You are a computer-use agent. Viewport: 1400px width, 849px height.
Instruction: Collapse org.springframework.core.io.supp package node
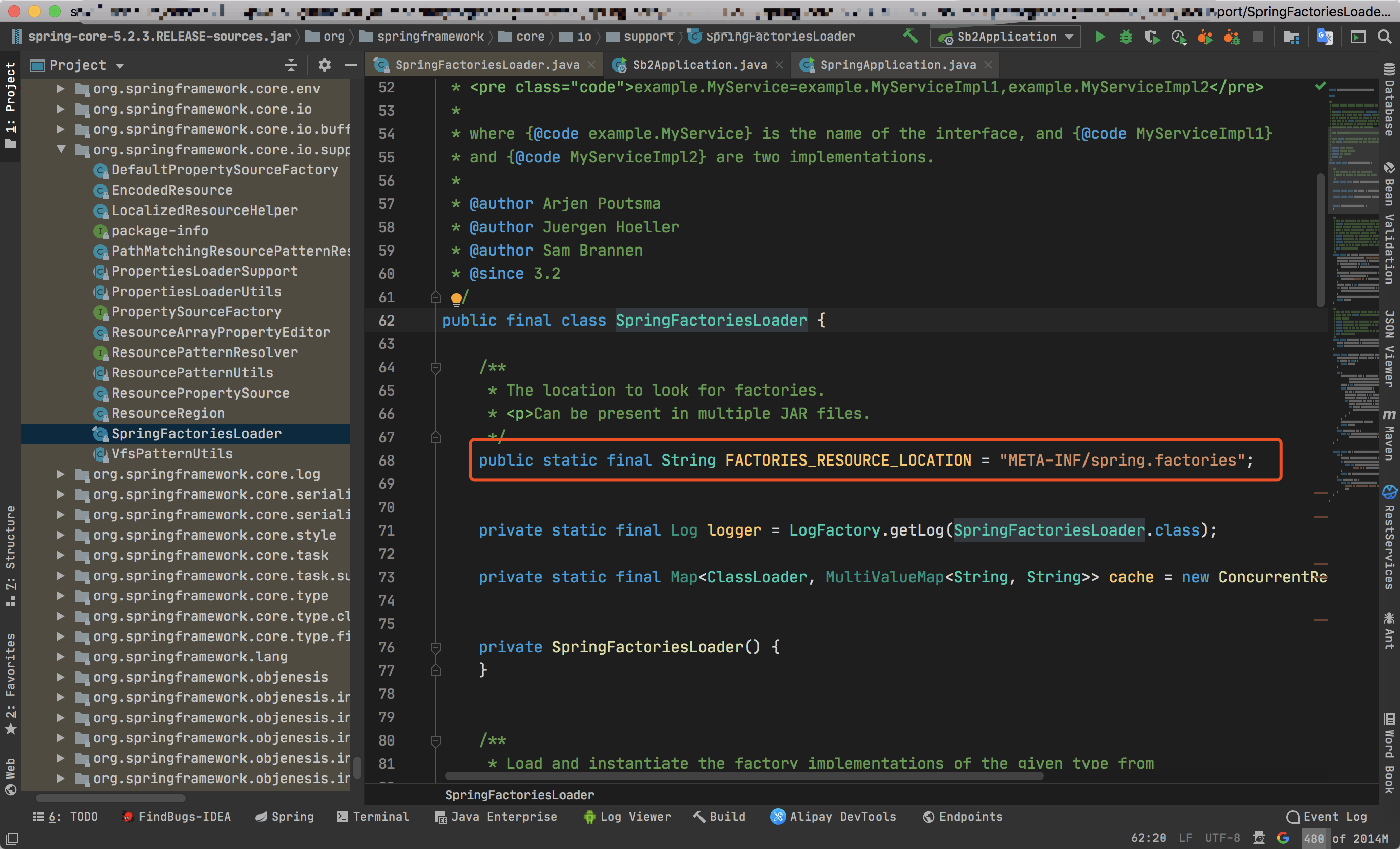61,150
